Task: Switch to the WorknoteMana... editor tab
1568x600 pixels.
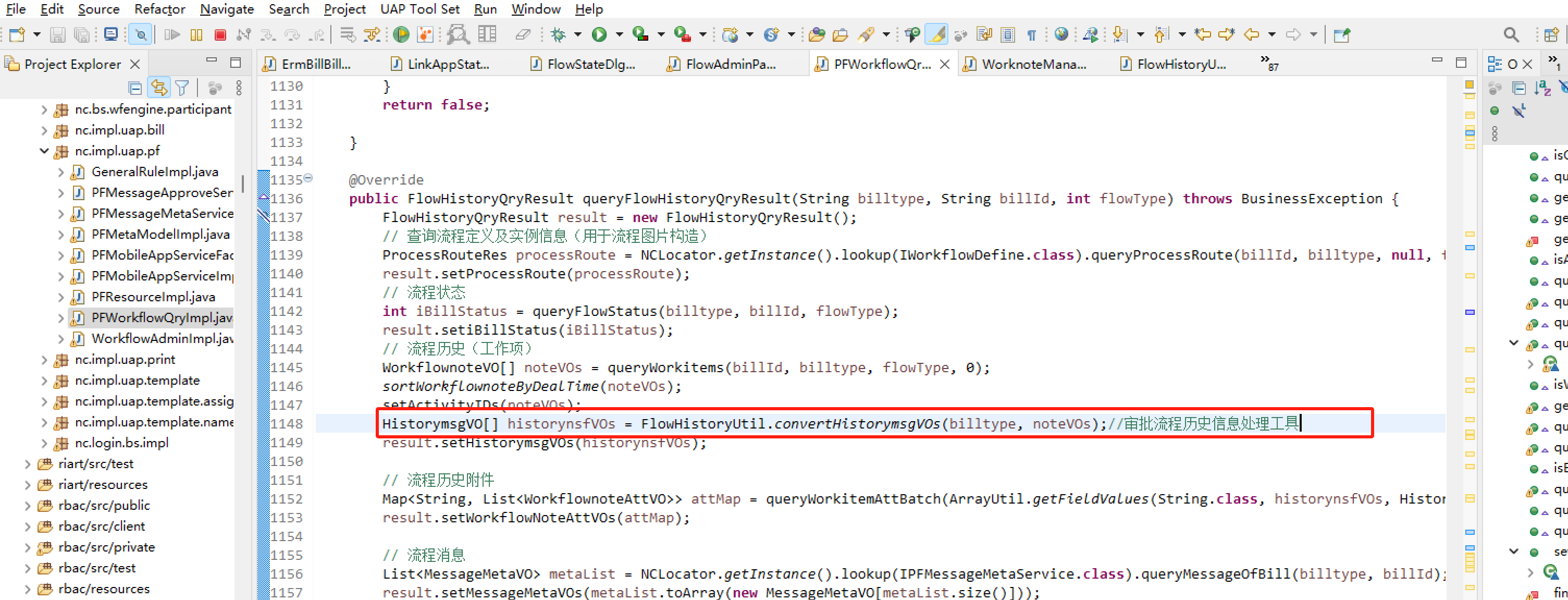Action: [x=1033, y=64]
